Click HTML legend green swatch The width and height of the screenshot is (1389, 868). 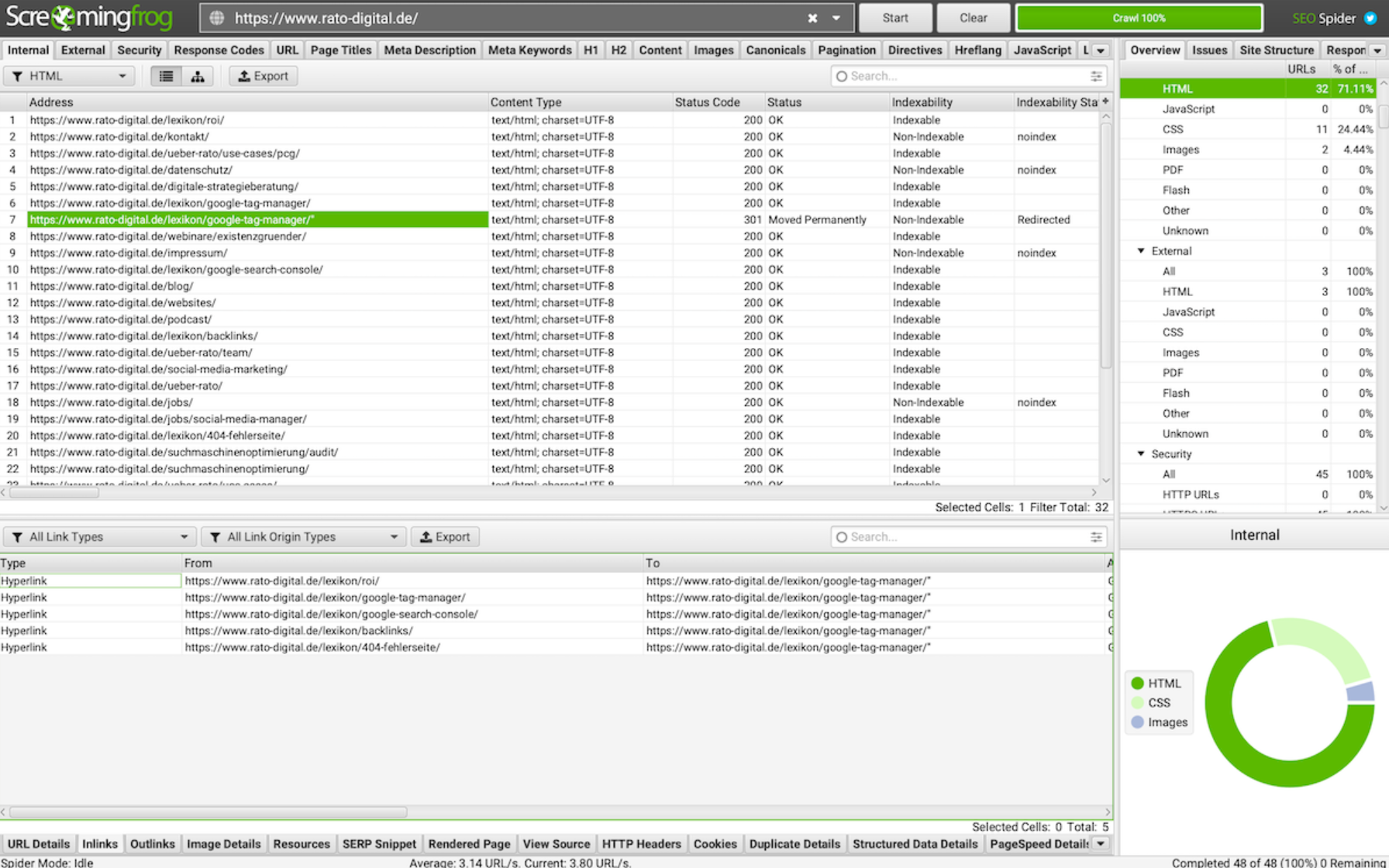click(1138, 683)
